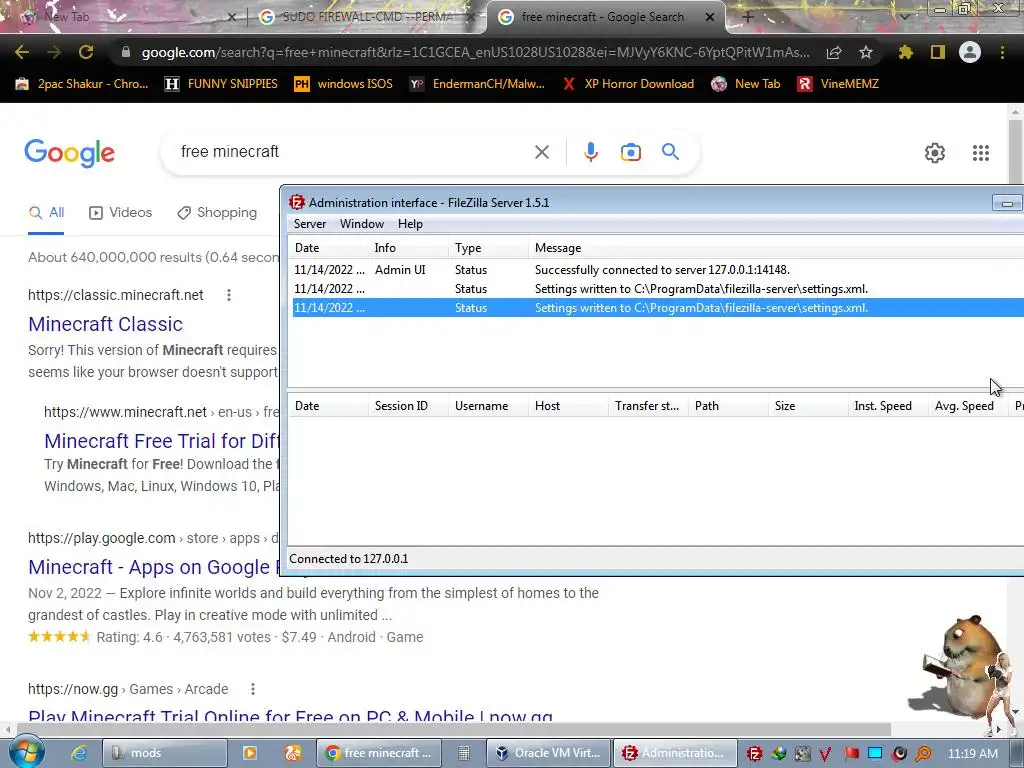Open the windows ISOS bookmark
The width and height of the screenshot is (1024, 768).
tap(344, 84)
